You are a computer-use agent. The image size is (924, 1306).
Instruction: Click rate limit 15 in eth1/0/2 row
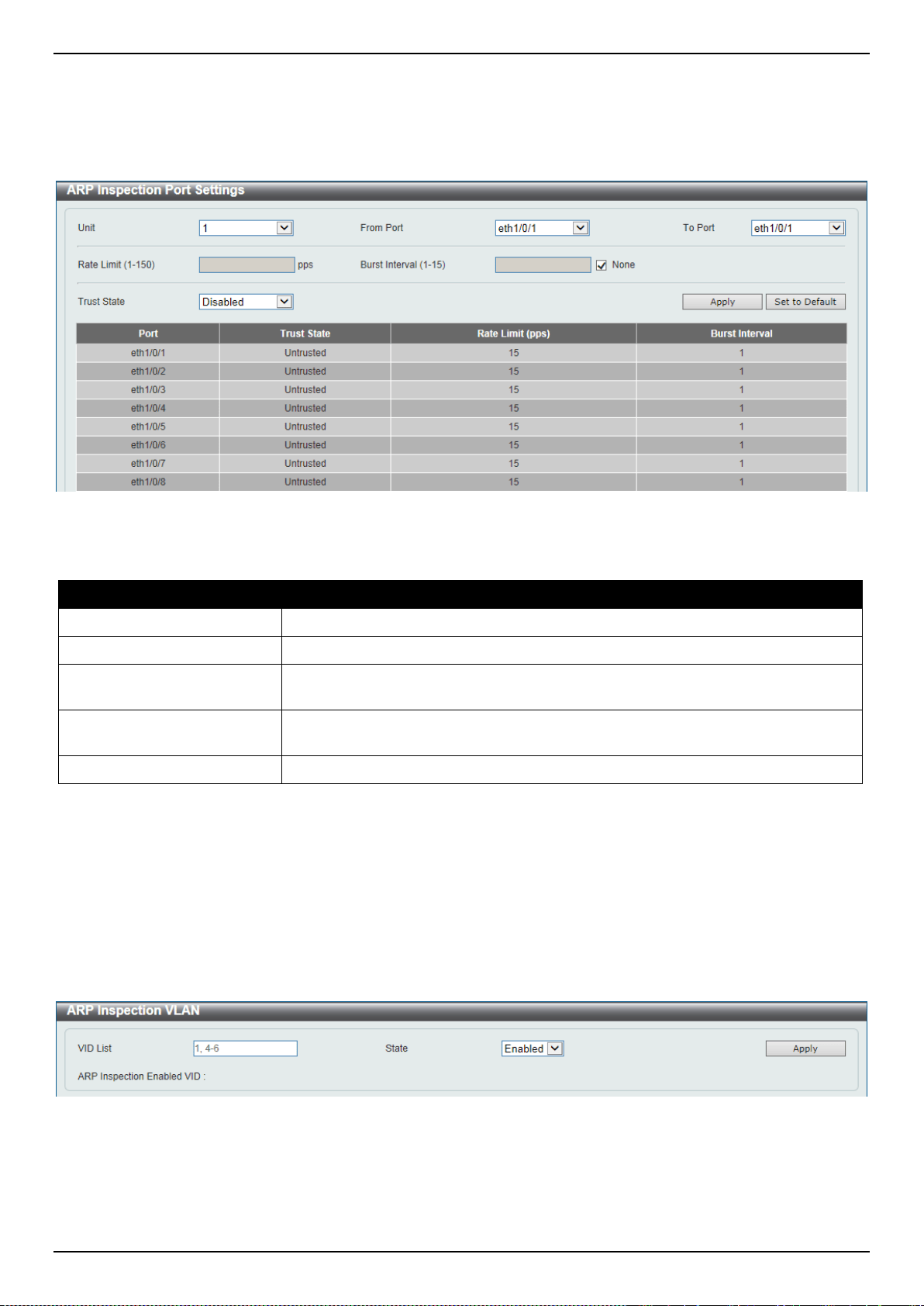point(514,371)
